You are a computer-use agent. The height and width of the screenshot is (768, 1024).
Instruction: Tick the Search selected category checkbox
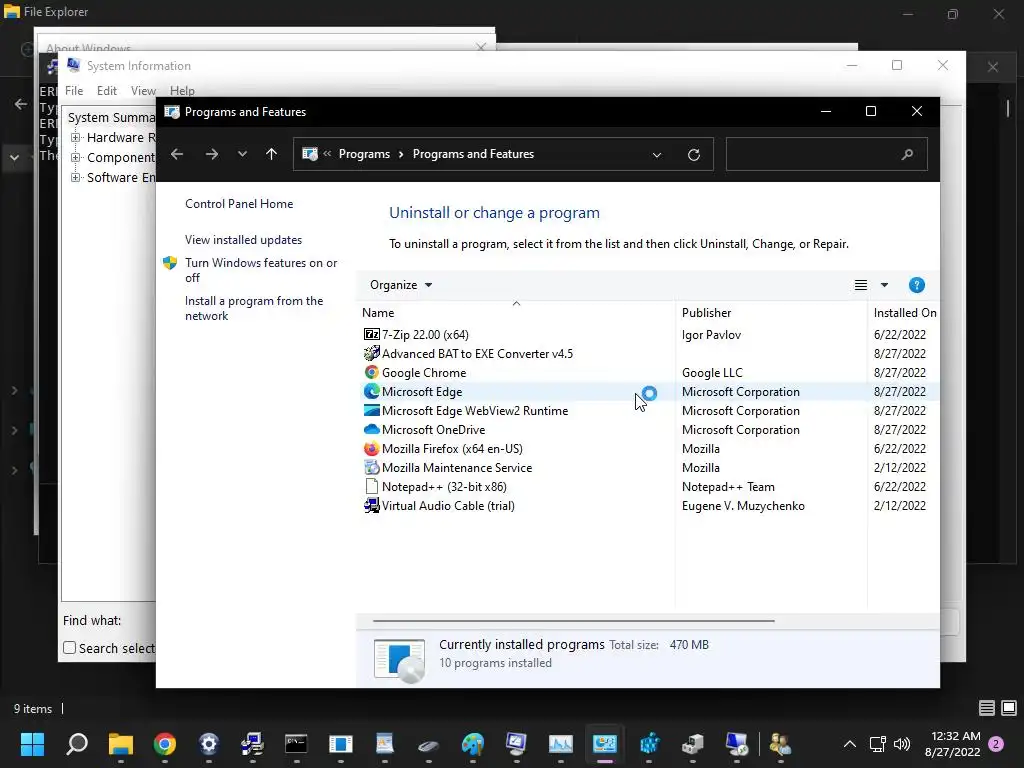69,648
